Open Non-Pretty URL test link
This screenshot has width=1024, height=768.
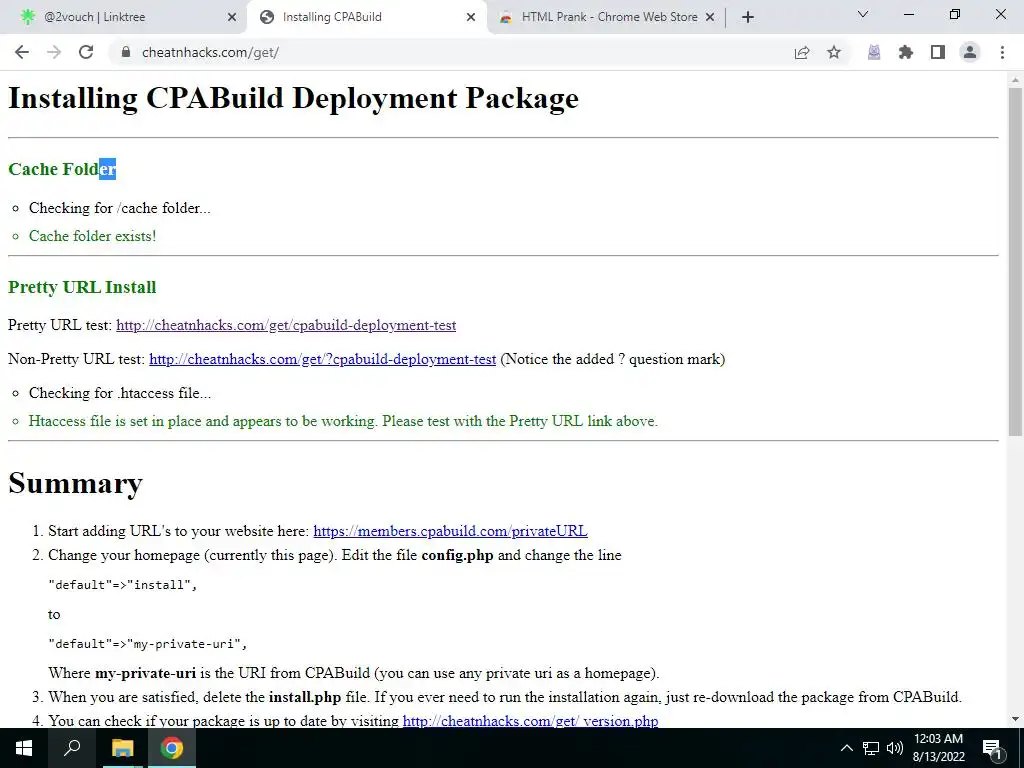tap(323, 359)
